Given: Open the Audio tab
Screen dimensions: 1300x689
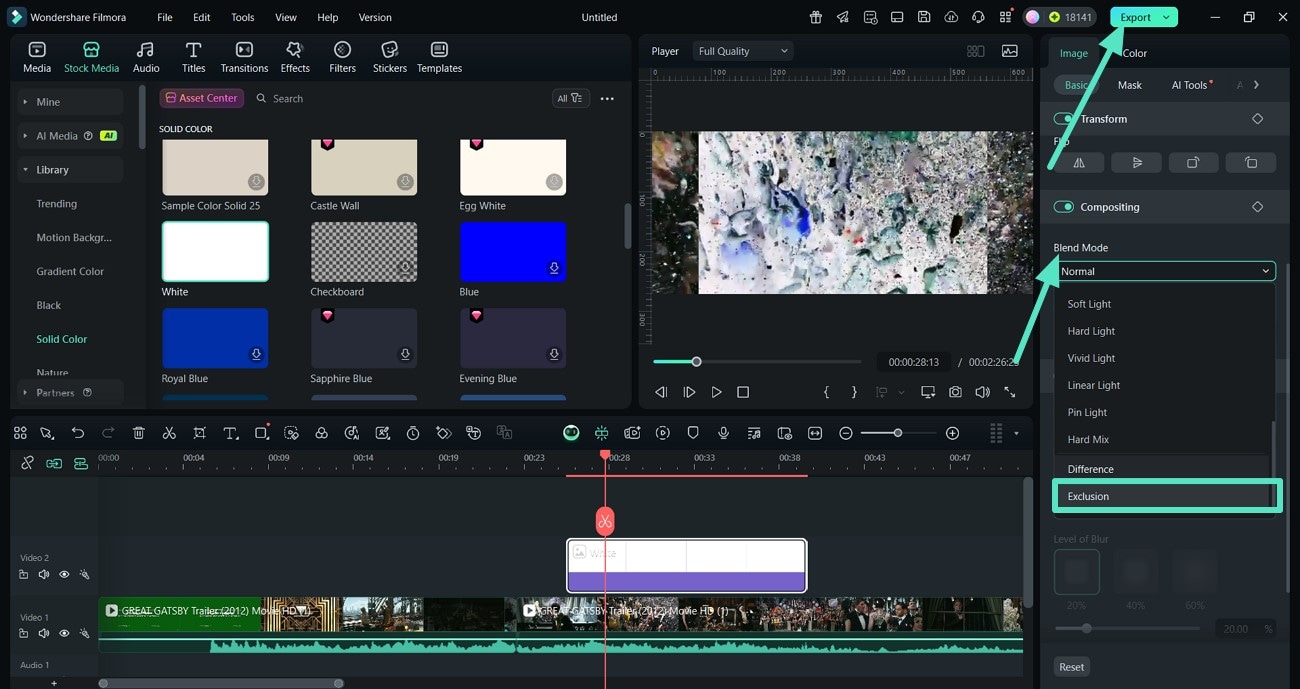Looking at the screenshot, I should (x=146, y=57).
